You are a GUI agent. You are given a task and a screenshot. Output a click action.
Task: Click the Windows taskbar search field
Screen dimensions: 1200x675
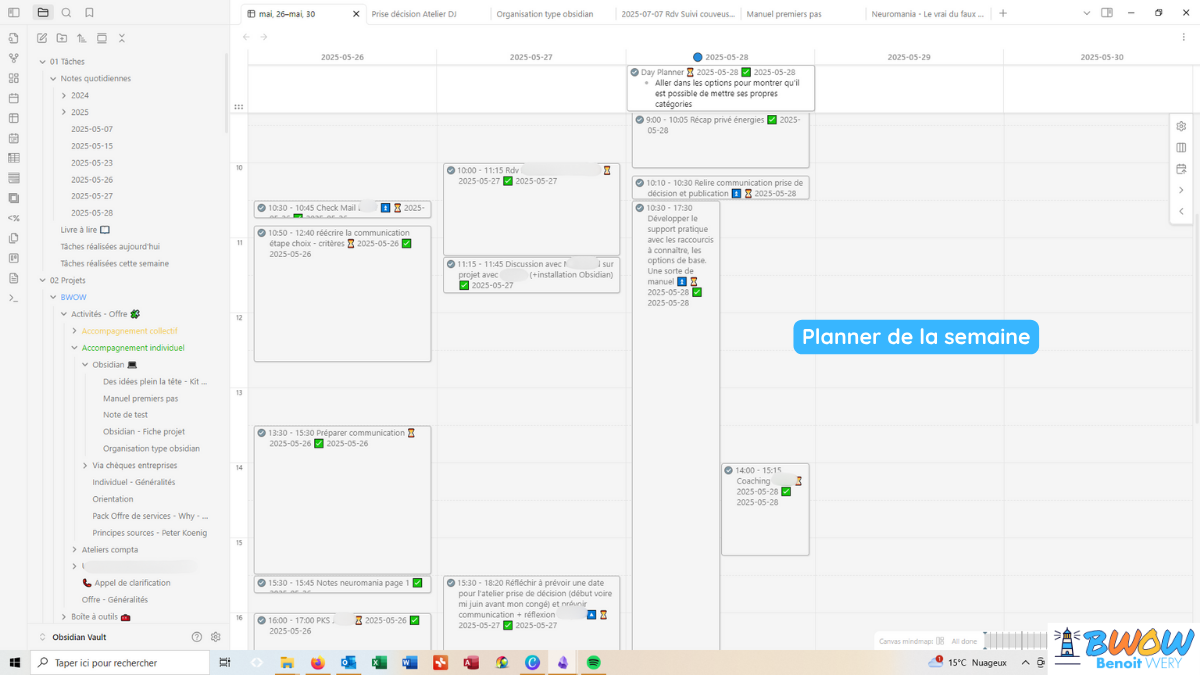(x=120, y=662)
